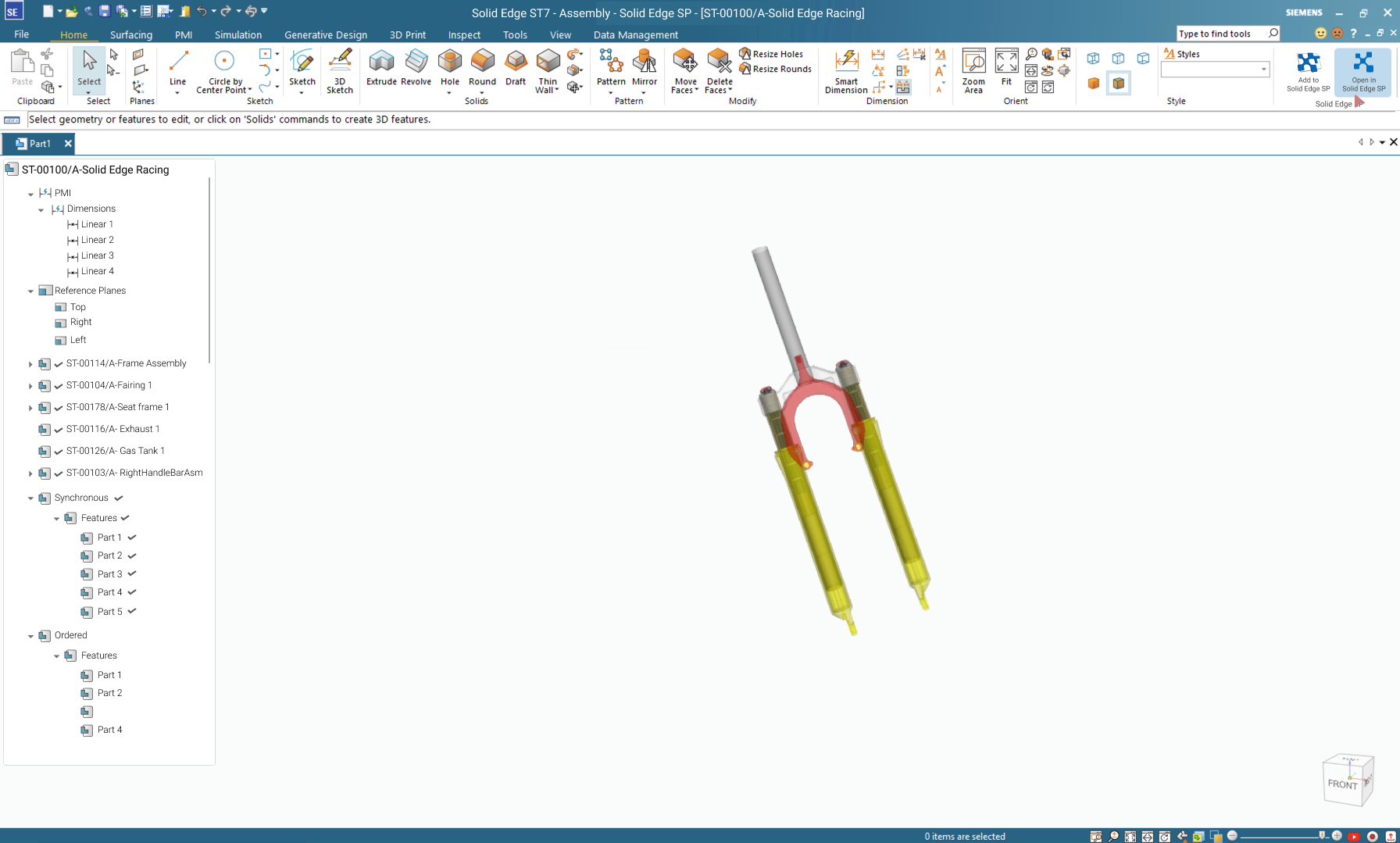Screen dimensions: 1400x843
Task: Open the Generative Design tab
Action: click(326, 34)
